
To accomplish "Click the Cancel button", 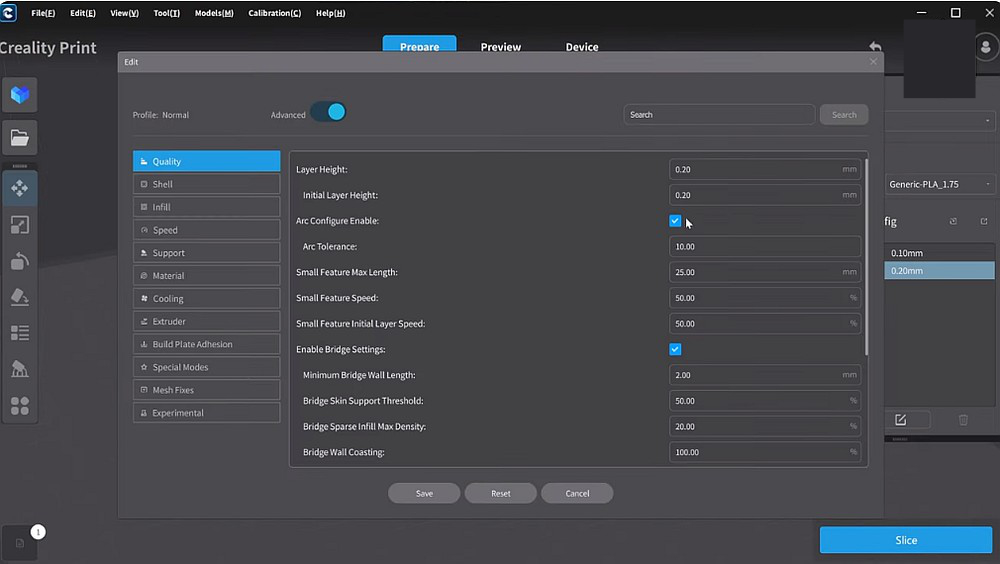I will coord(577,493).
